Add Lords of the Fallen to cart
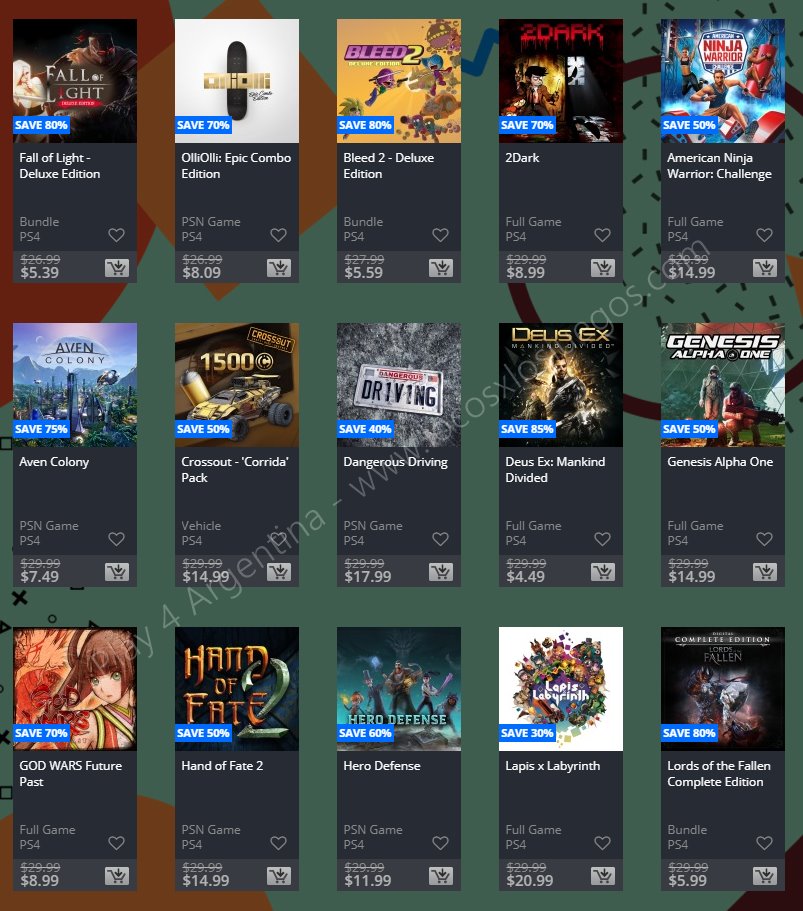The height and width of the screenshot is (911, 803). [x=765, y=876]
